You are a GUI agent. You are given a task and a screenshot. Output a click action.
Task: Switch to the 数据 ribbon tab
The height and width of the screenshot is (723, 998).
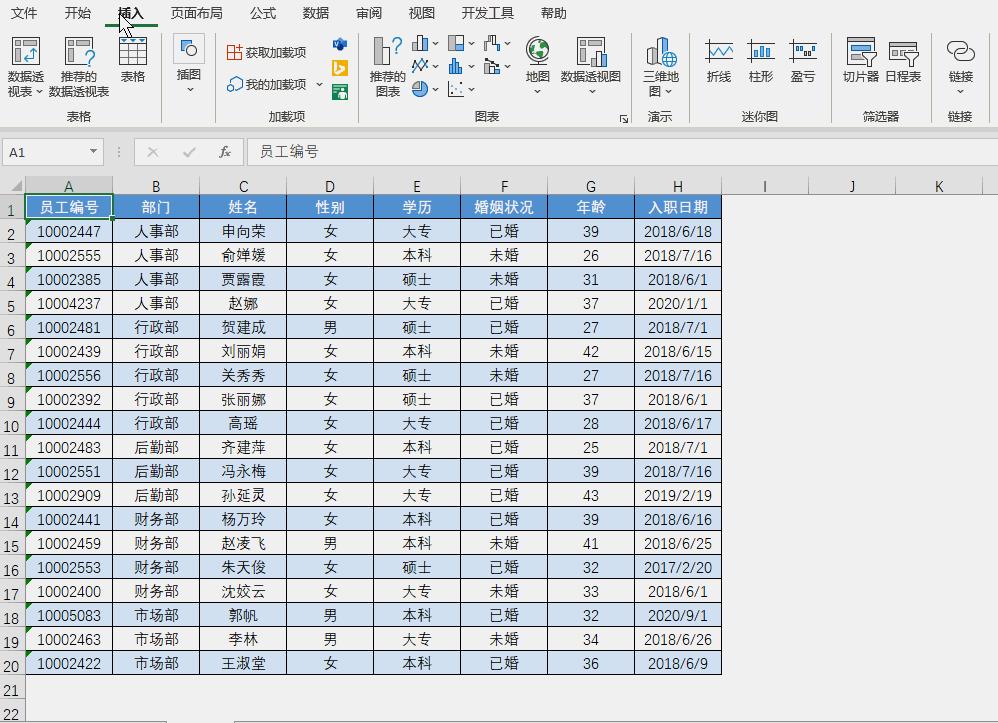tap(314, 13)
